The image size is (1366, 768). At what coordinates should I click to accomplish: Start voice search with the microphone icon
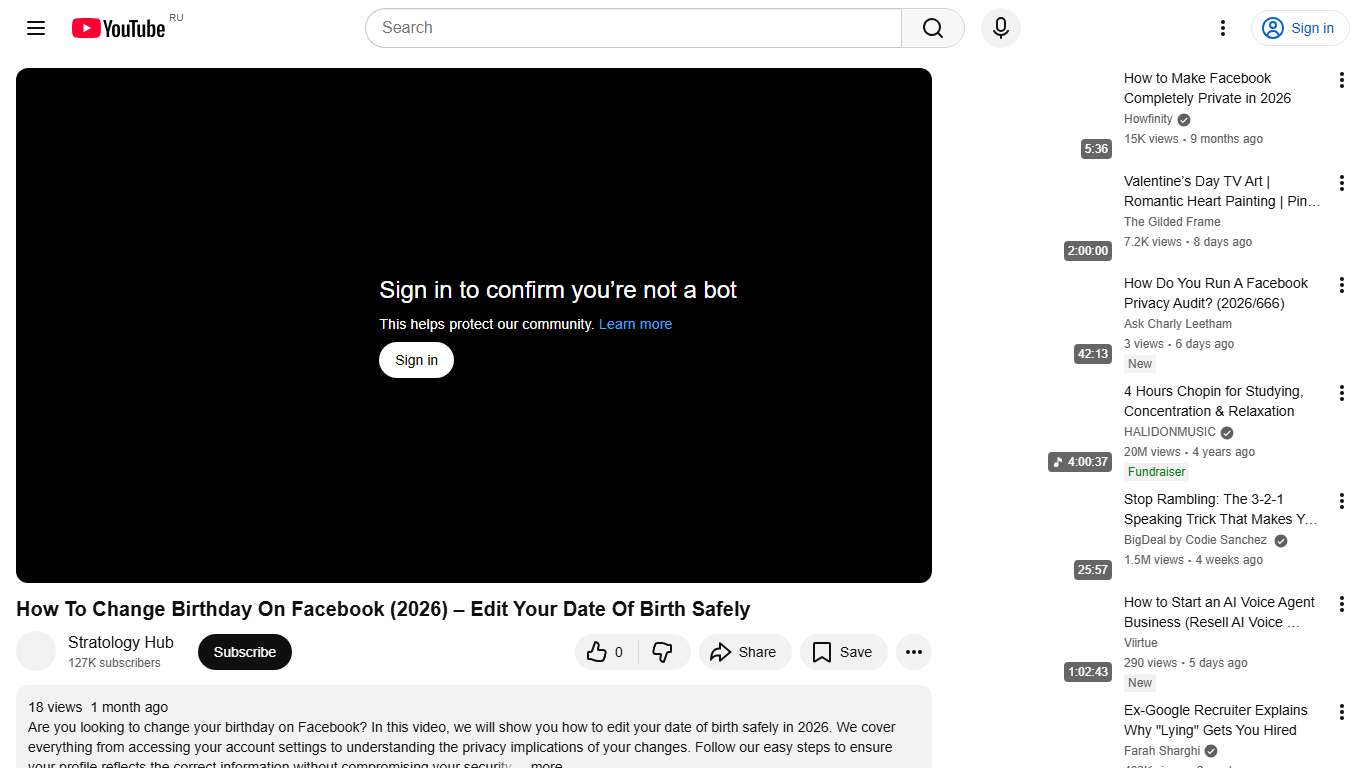1000,28
